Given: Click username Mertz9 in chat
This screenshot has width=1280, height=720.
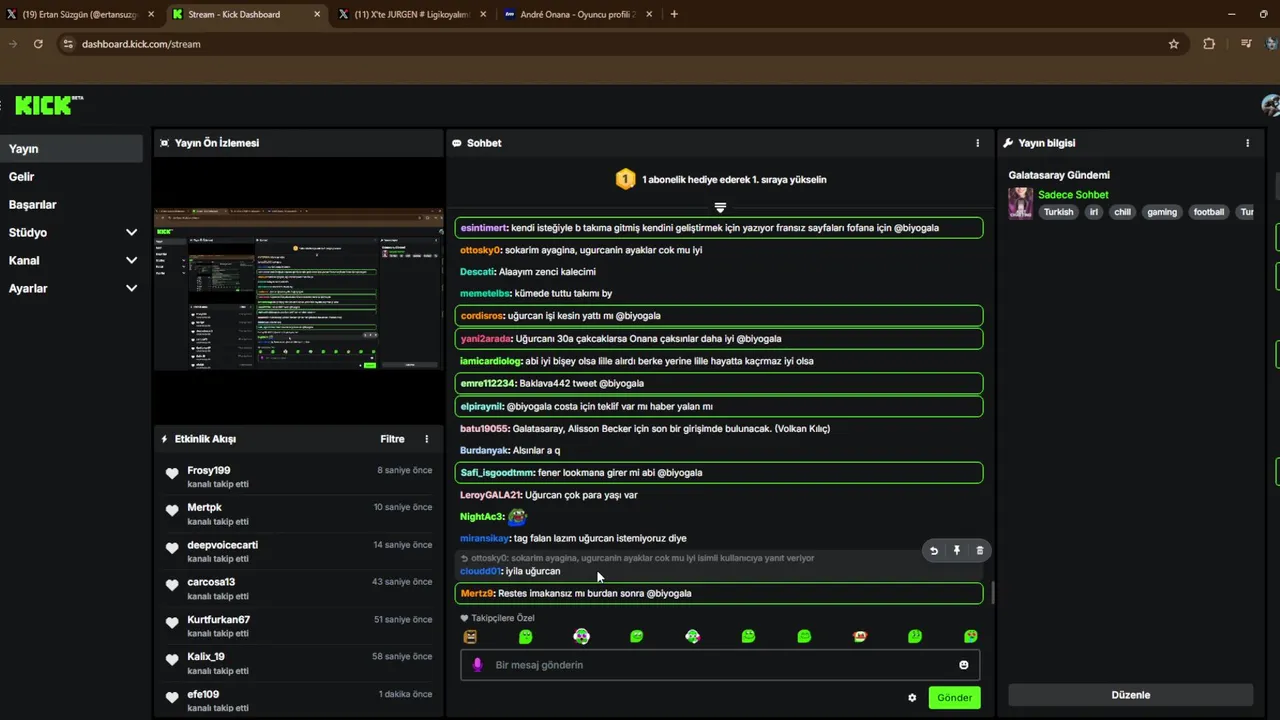Looking at the screenshot, I should (x=476, y=594).
